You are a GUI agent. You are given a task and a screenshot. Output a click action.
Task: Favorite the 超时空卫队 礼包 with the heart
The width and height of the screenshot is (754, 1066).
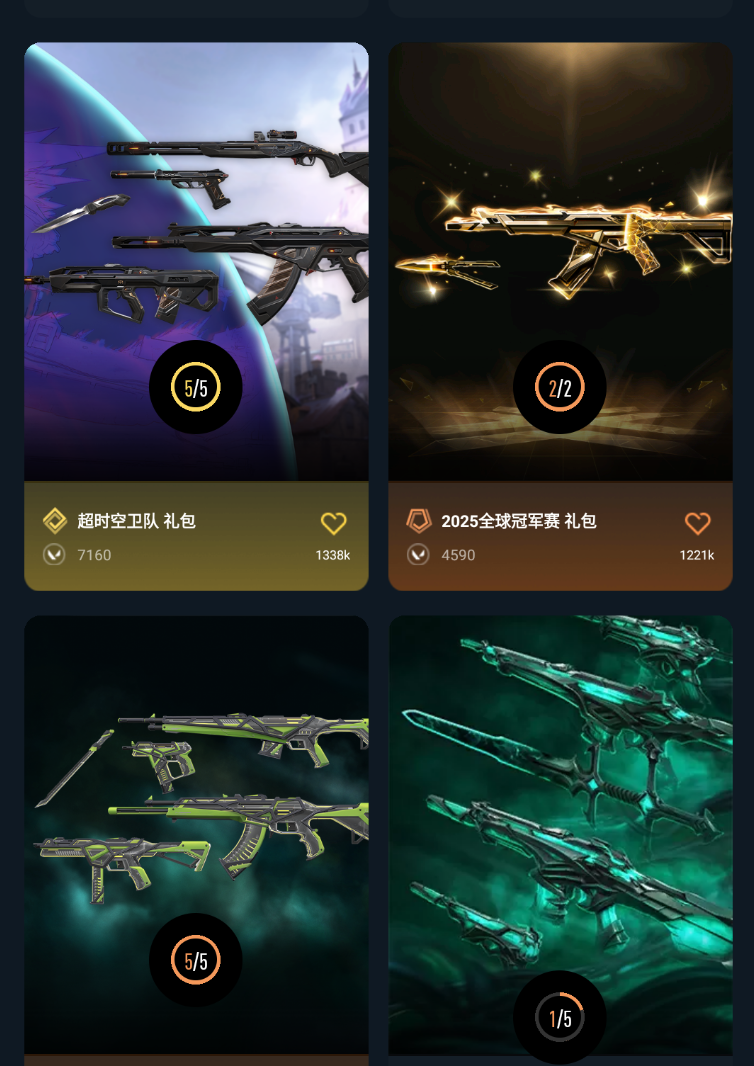[333, 523]
